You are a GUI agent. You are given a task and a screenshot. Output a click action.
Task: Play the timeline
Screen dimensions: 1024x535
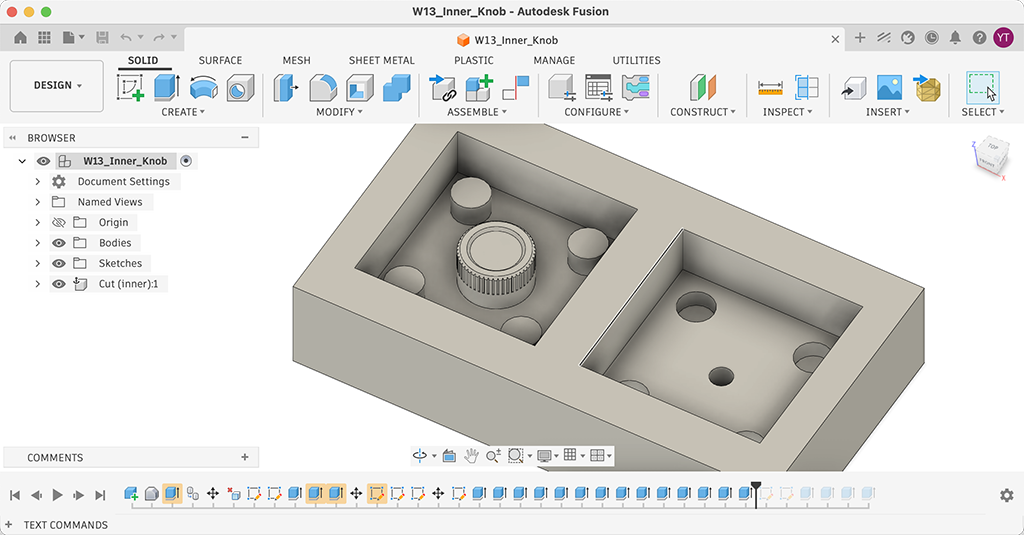[x=57, y=494]
